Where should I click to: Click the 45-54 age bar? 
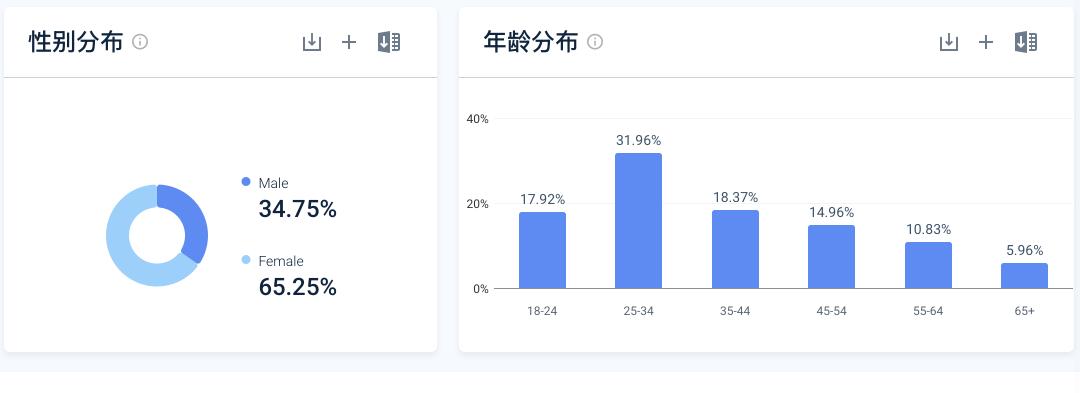point(831,257)
